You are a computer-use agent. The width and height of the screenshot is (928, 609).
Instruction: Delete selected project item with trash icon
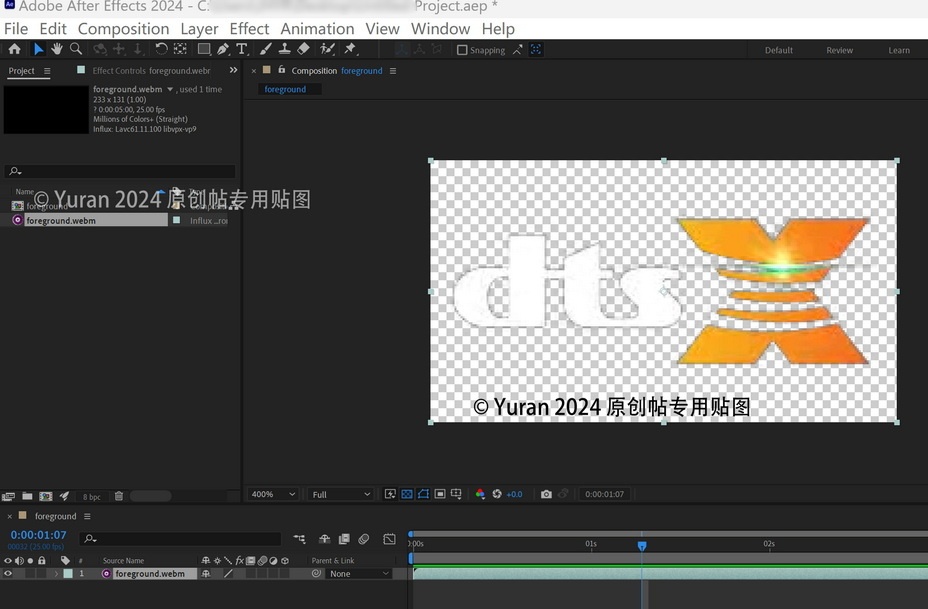tap(118, 496)
